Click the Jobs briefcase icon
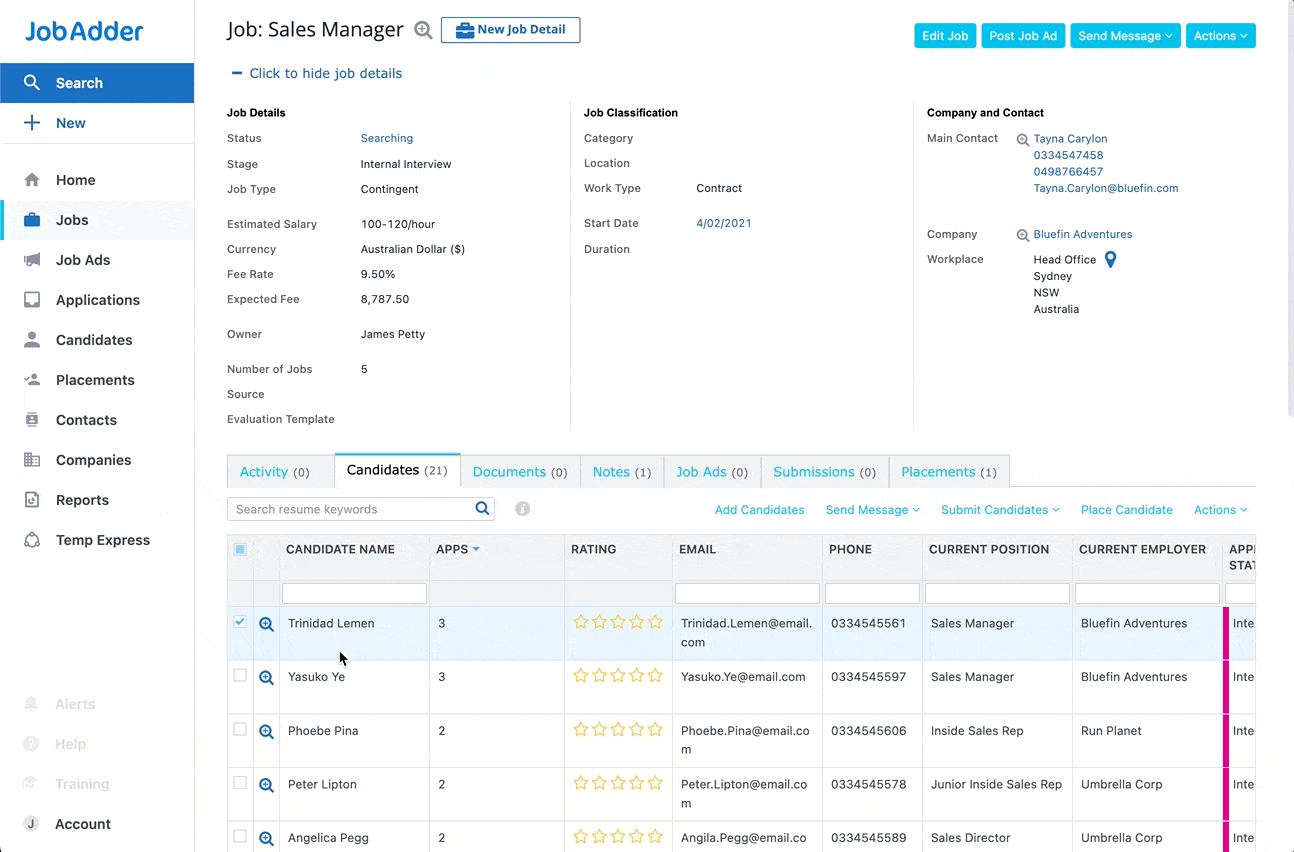Image resolution: width=1294 pixels, height=852 pixels. point(32,220)
